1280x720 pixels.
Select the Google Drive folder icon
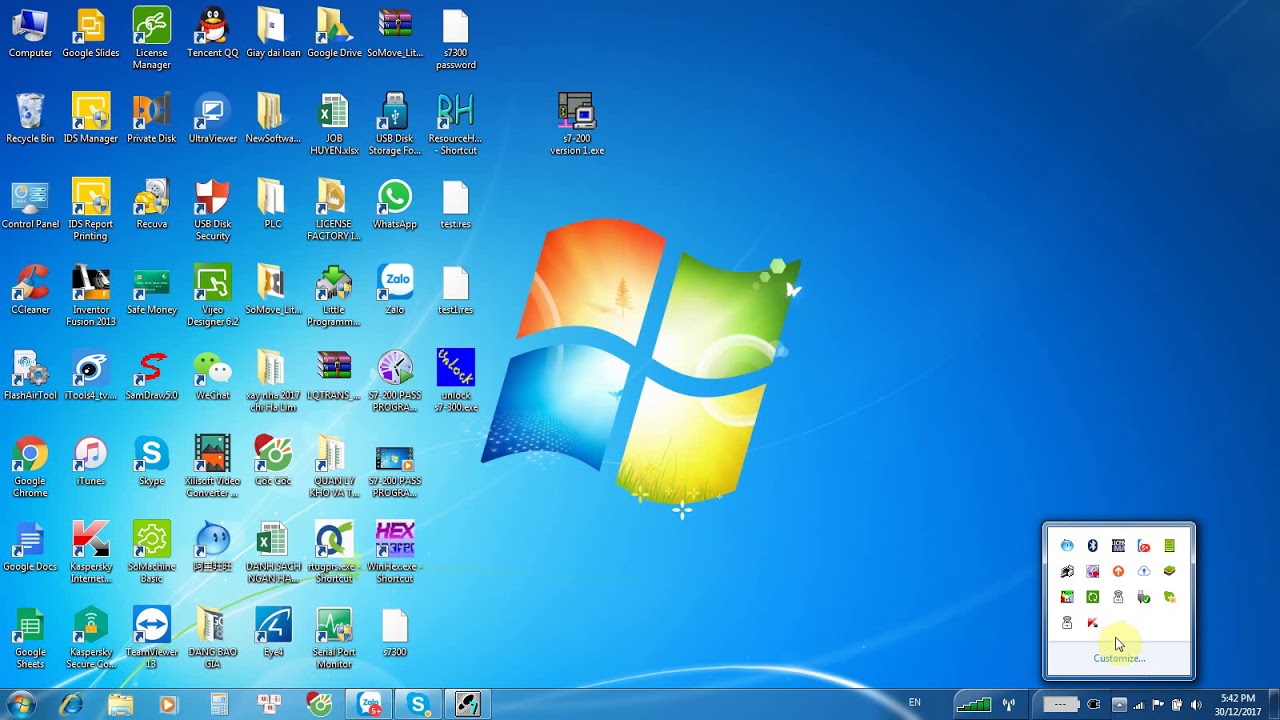point(334,33)
